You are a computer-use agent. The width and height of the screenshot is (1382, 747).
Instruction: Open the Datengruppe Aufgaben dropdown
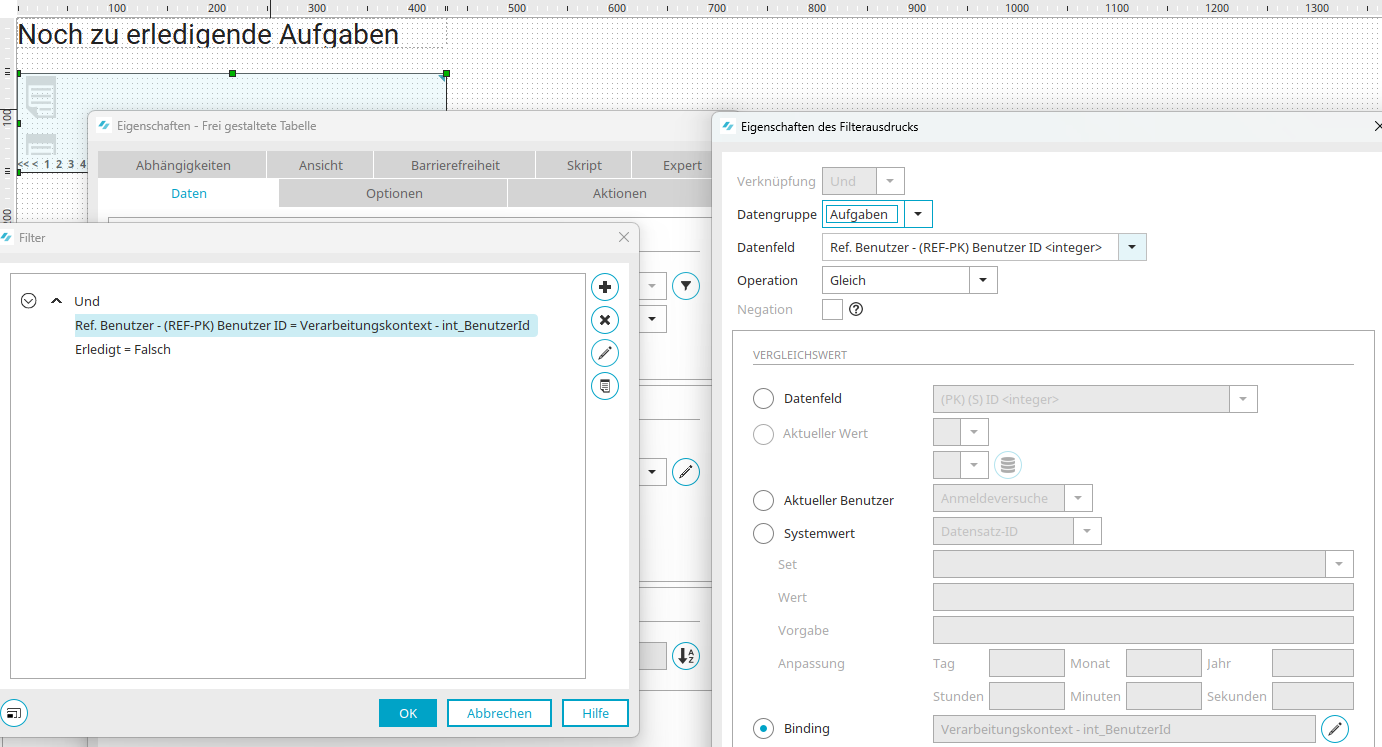pos(918,214)
